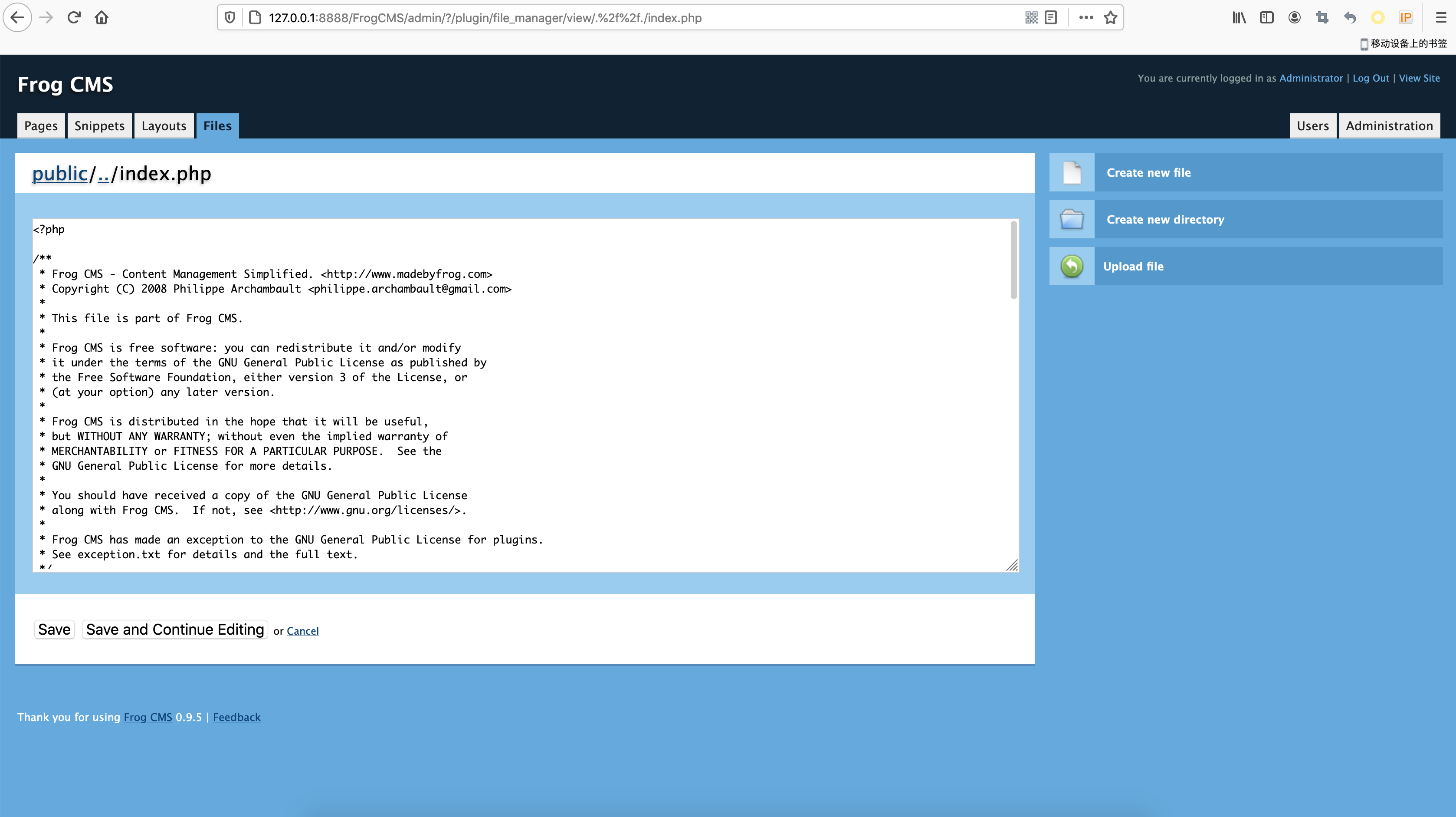The image size is (1456, 817).
Task: Expand the 移动设备上的书签 bookmark folder
Action: [x=1407, y=43]
